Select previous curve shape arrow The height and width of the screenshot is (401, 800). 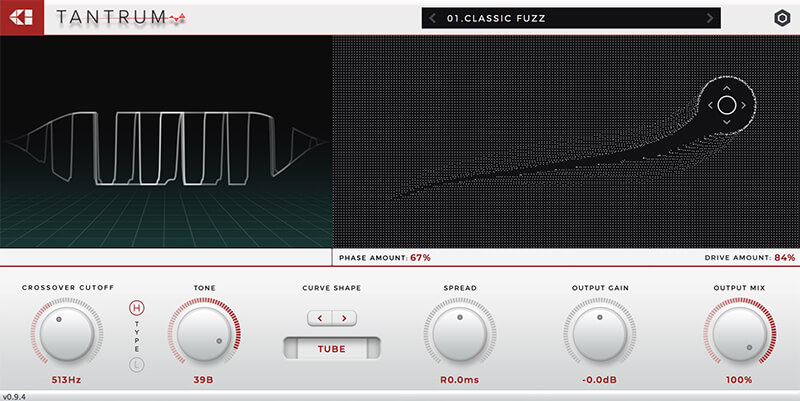320,318
